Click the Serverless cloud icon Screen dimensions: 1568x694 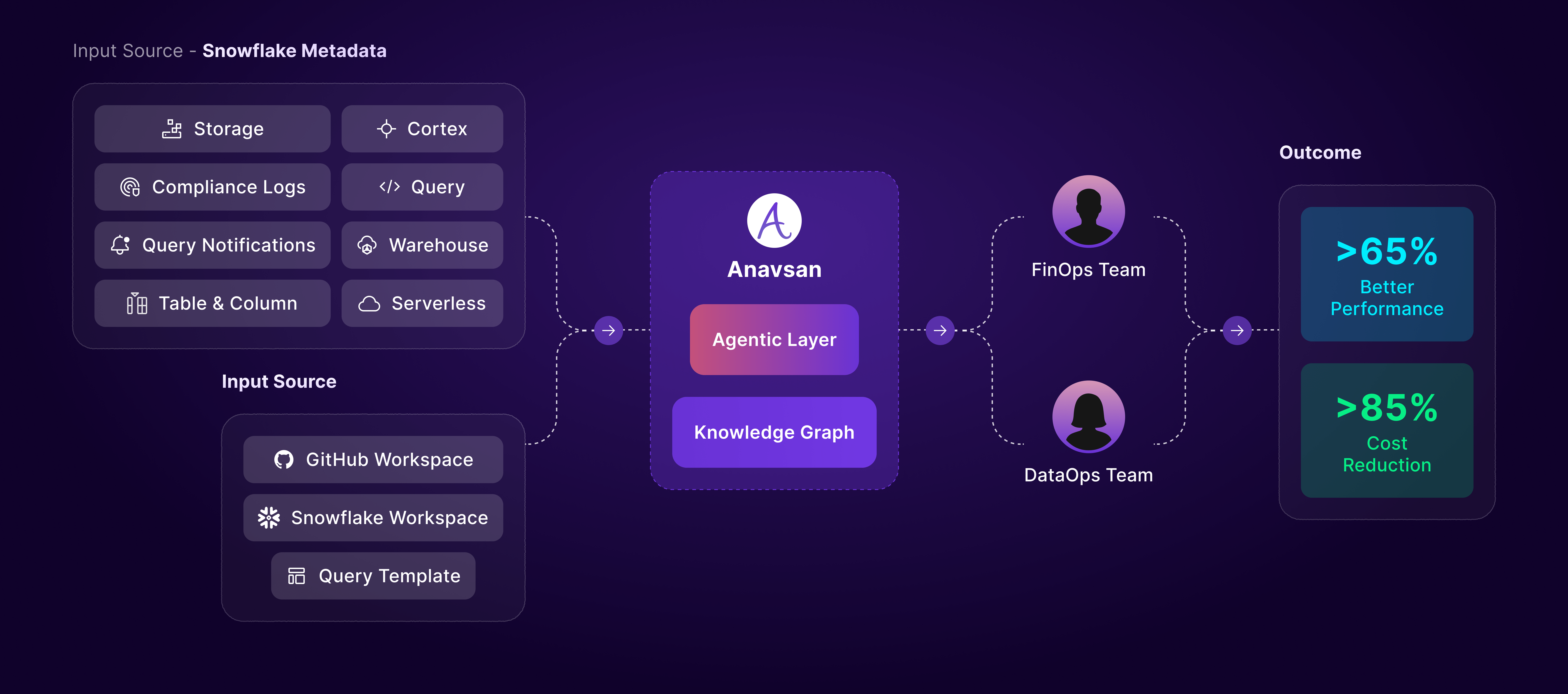pos(369,303)
